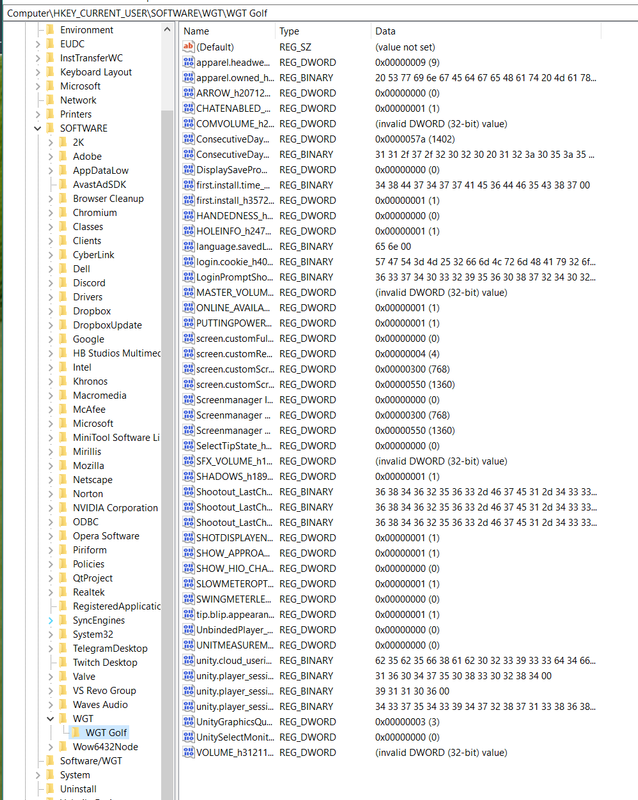Image resolution: width=638 pixels, height=800 pixels.
Task: Click the Environment key folder icon
Action: [51, 30]
